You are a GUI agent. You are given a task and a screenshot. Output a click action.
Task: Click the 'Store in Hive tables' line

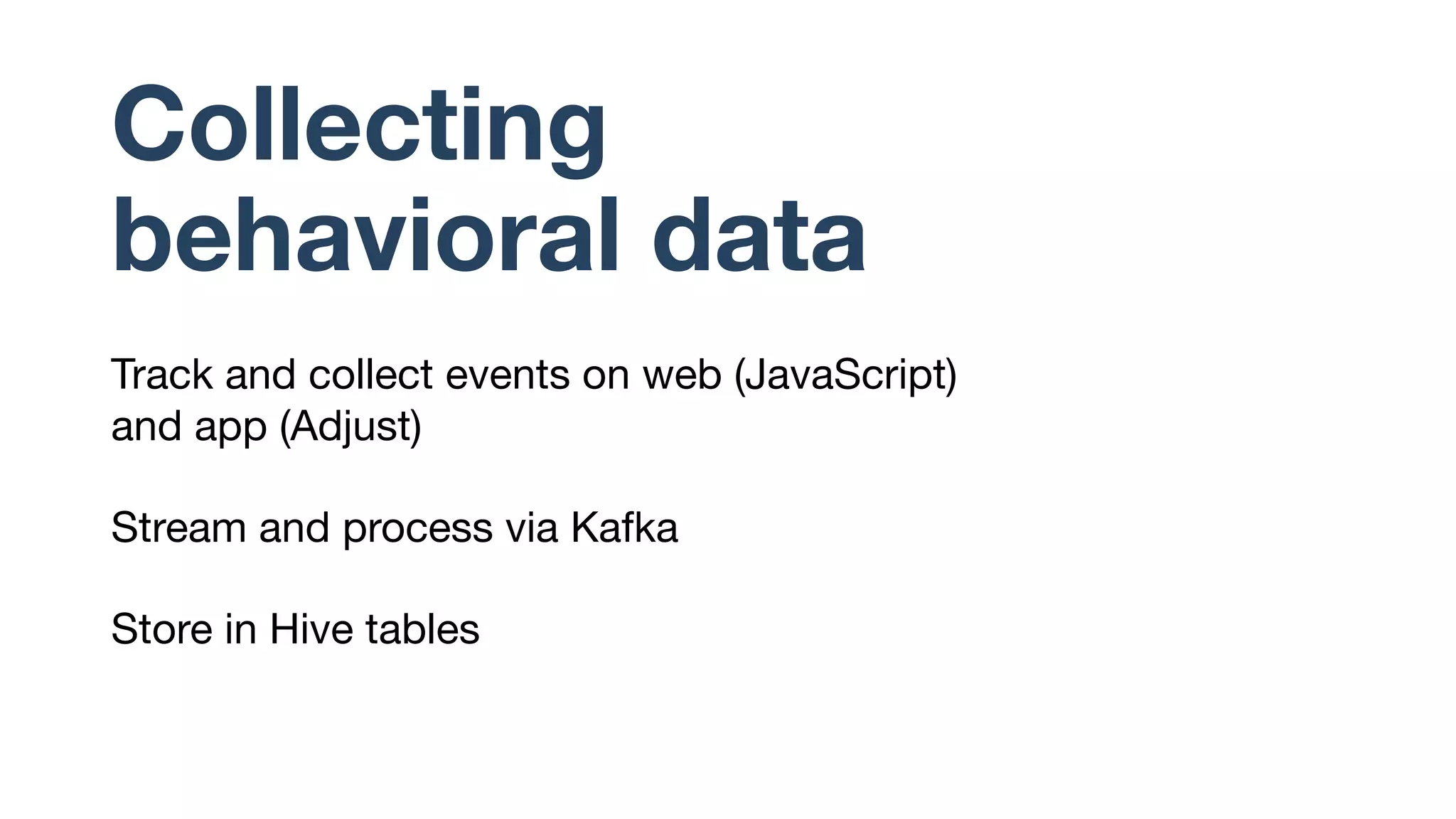[295, 630]
